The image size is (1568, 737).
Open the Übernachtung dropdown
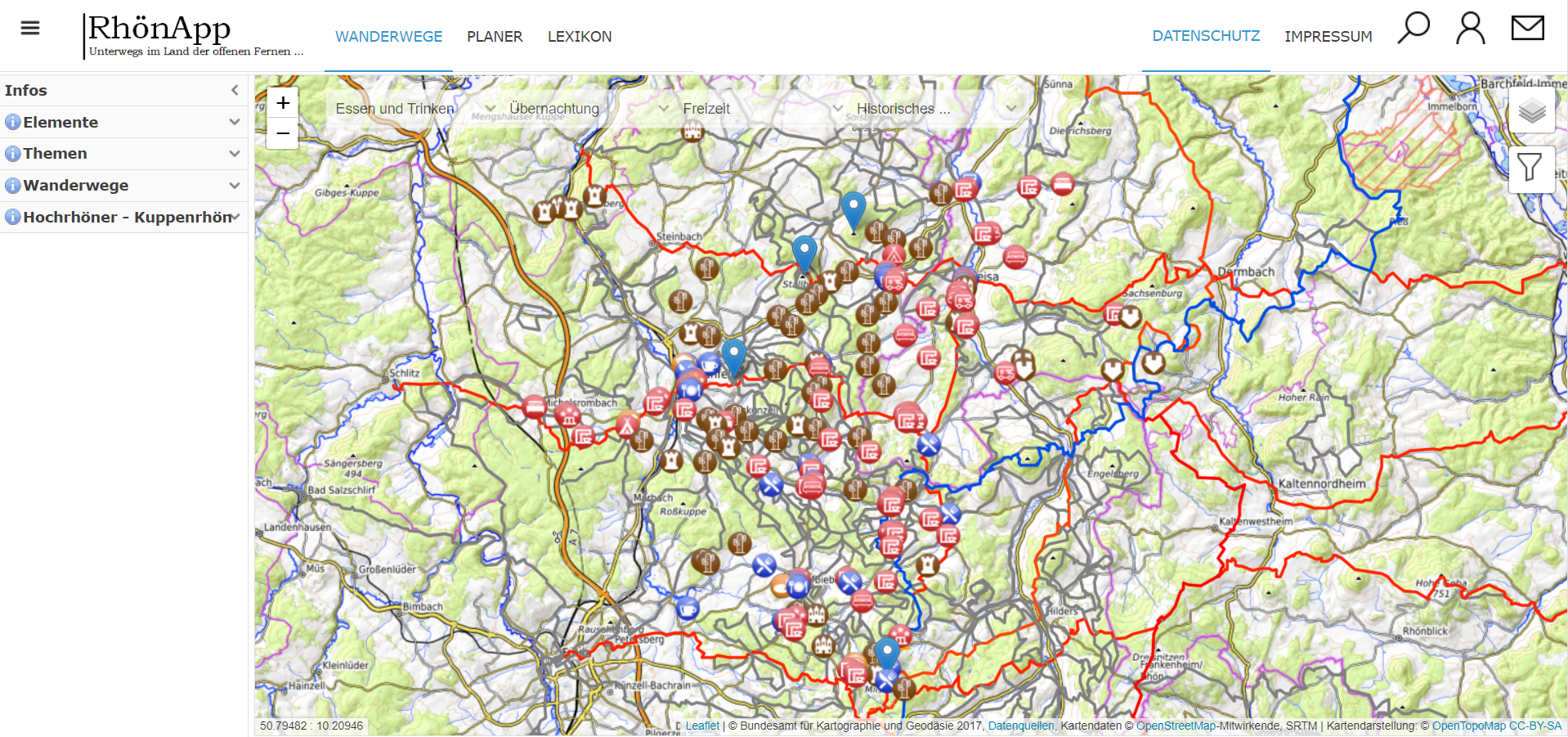pyautogui.click(x=589, y=108)
